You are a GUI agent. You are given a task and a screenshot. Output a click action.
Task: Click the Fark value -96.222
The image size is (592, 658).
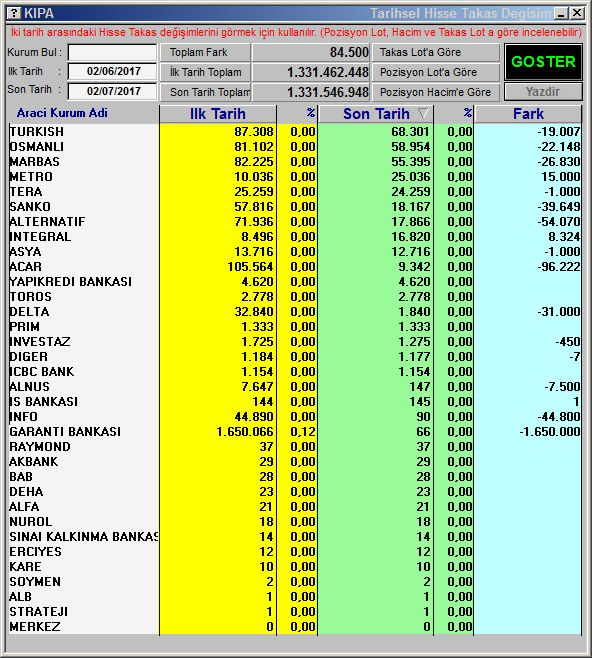(559, 267)
